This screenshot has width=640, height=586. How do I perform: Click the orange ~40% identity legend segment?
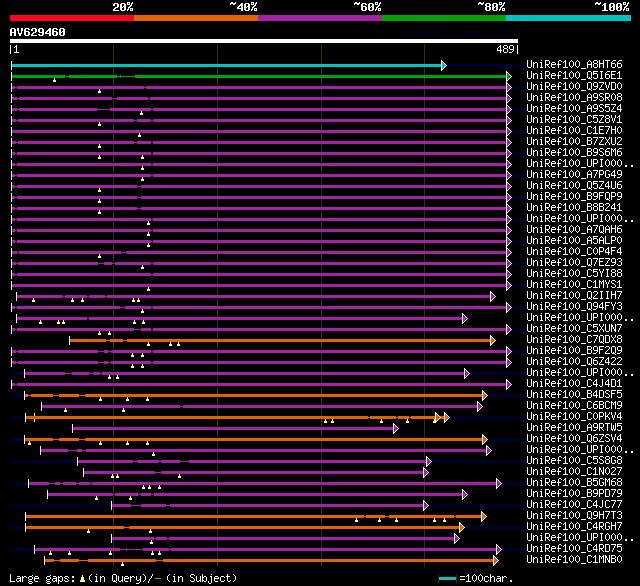196,18
